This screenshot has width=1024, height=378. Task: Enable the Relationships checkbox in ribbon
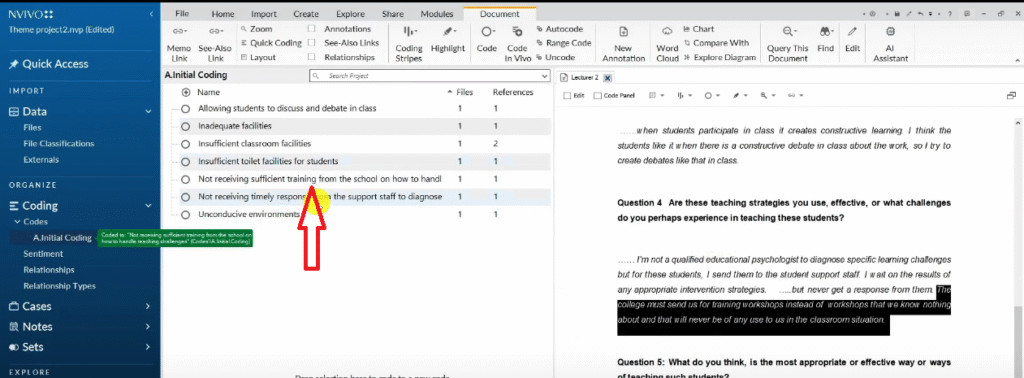click(x=312, y=57)
